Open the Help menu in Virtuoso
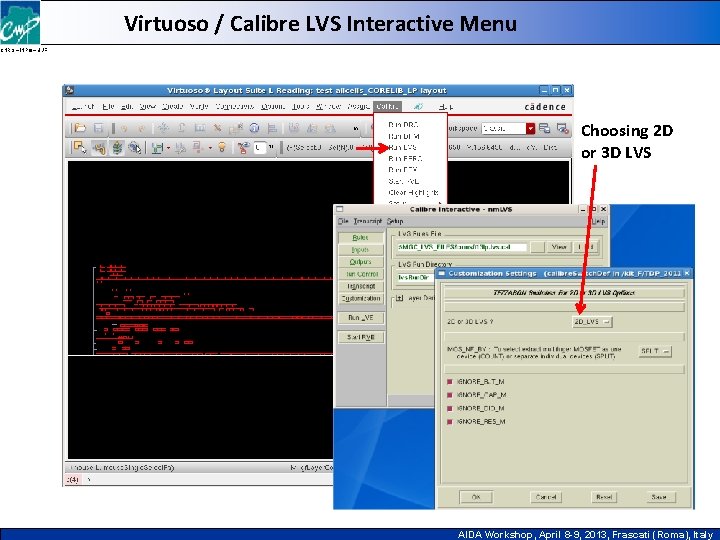Image resolution: width=720 pixels, height=540 pixels. pyautogui.click(x=445, y=107)
